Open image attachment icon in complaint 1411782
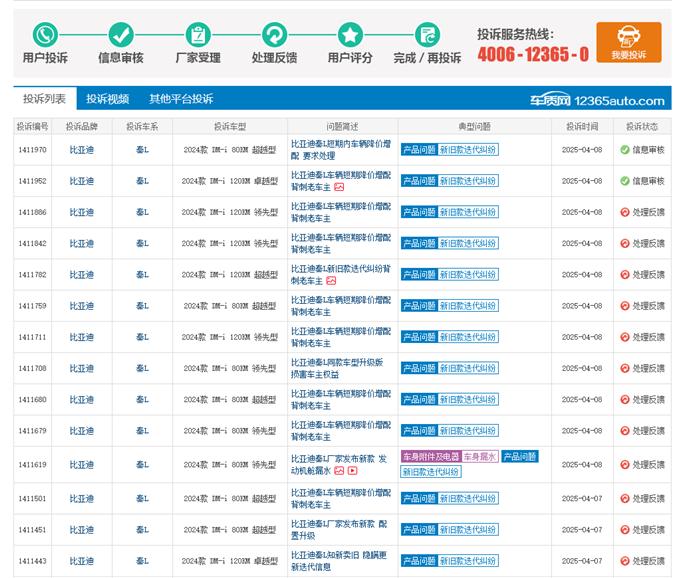The height and width of the screenshot is (578, 700). [331, 281]
